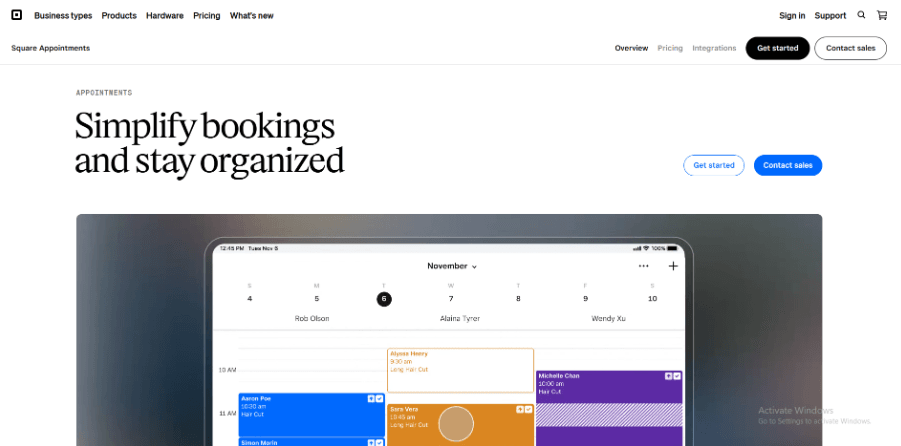Click blue Contact sales hero button
The width and height of the screenshot is (901, 446).
pyautogui.click(x=788, y=166)
